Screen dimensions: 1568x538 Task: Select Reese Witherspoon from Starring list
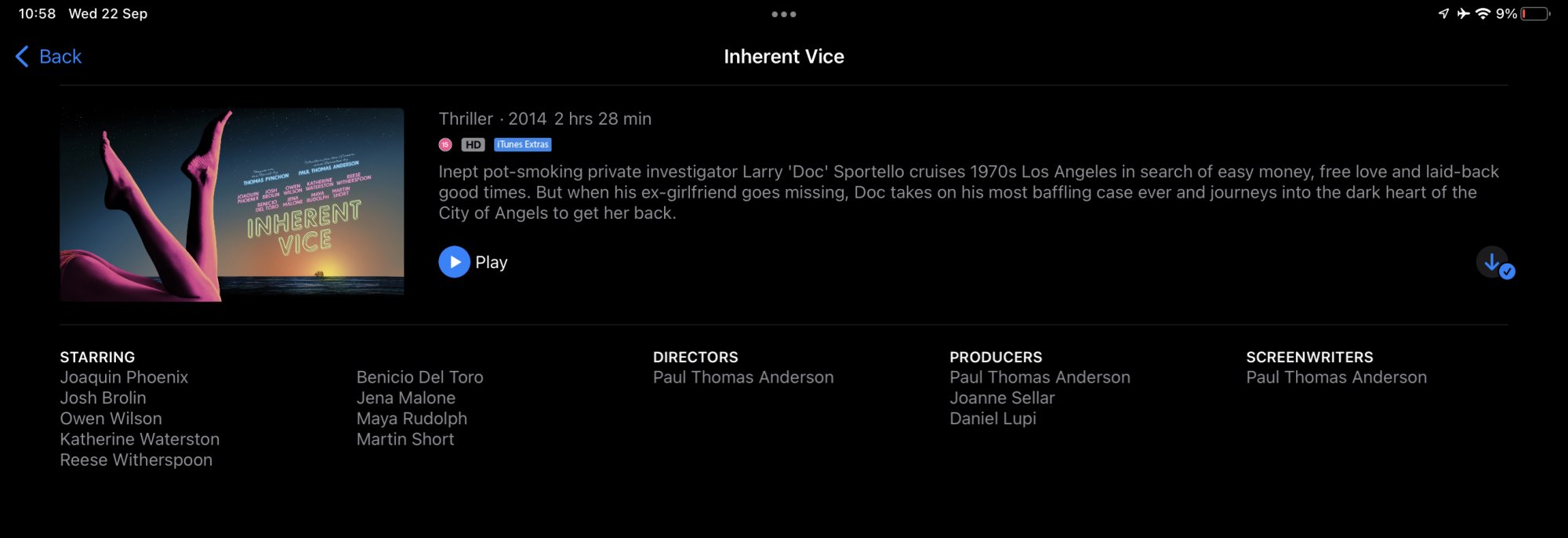coord(136,460)
